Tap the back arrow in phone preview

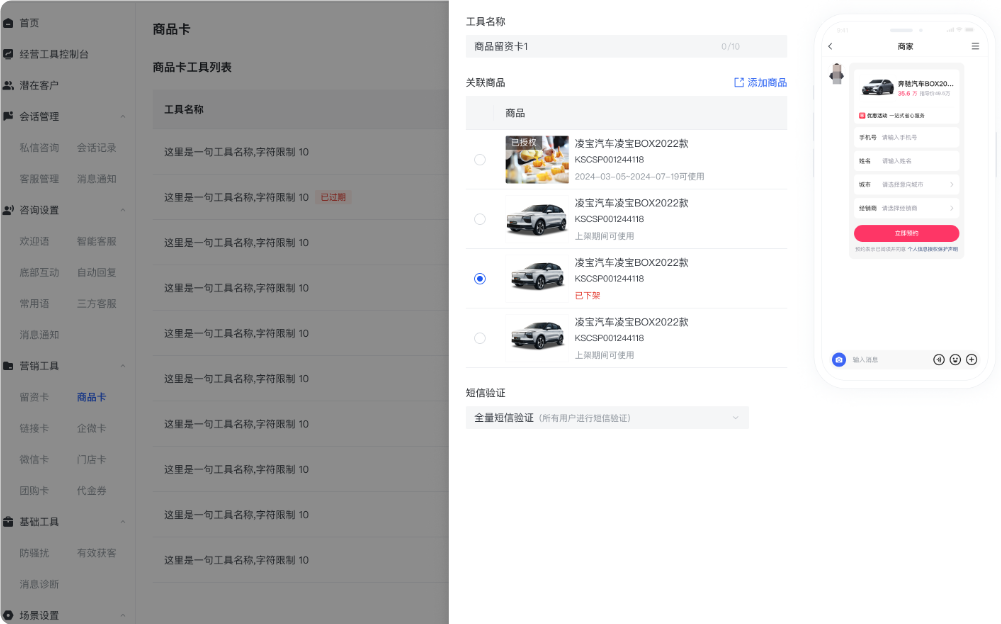click(x=831, y=46)
